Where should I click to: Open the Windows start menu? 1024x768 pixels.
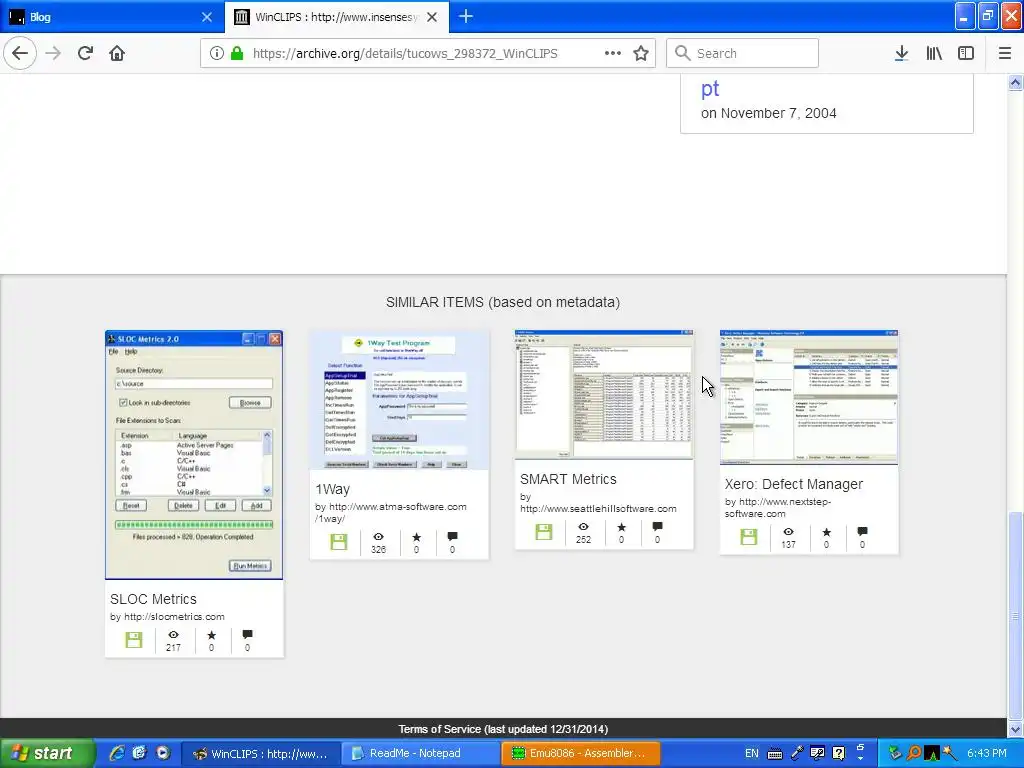coord(47,753)
